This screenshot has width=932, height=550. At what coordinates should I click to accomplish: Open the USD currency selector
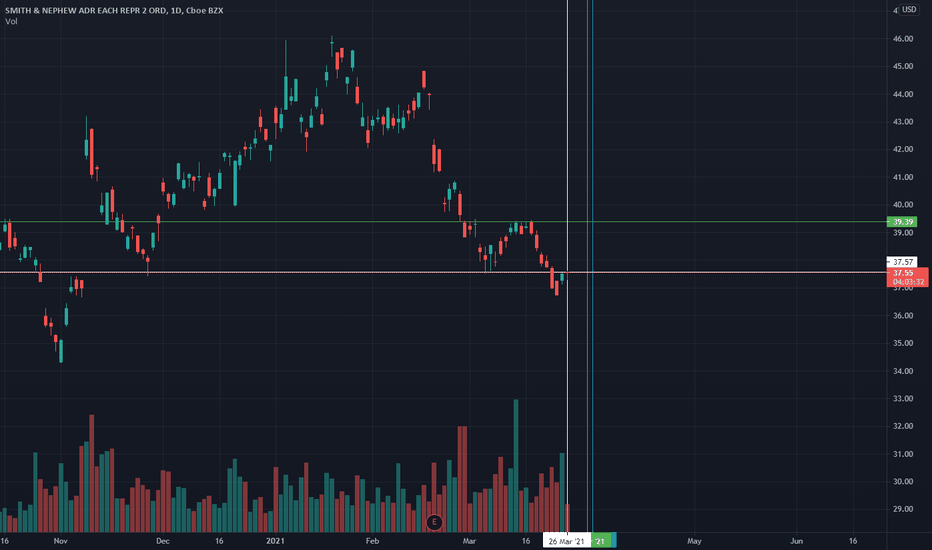909,10
